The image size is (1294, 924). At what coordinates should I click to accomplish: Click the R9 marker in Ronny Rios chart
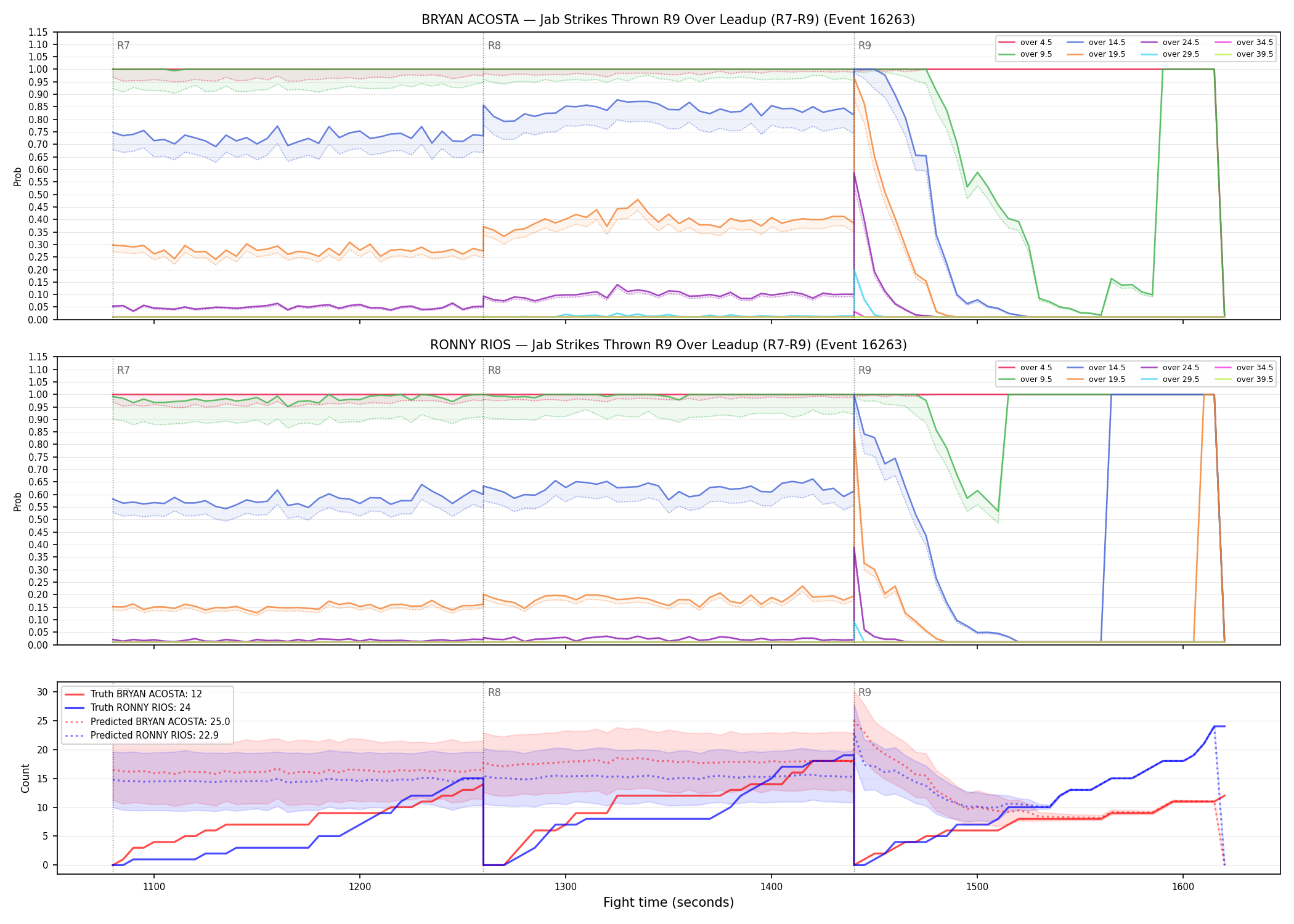(865, 370)
